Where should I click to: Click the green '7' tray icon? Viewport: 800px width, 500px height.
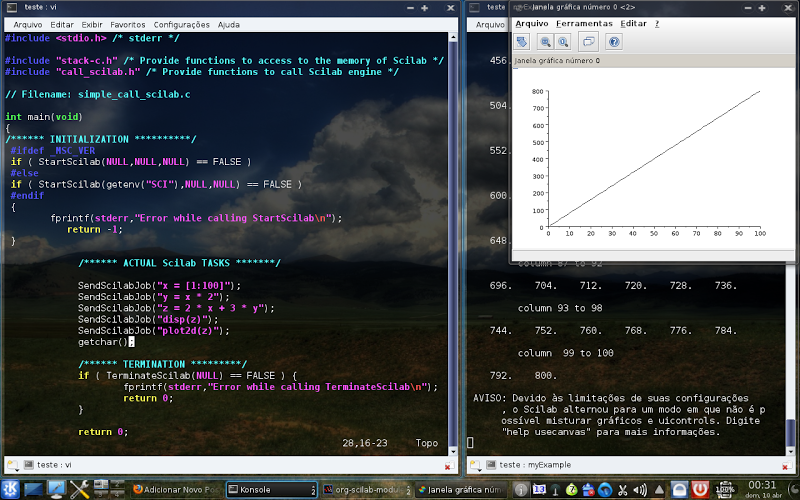click(571, 490)
